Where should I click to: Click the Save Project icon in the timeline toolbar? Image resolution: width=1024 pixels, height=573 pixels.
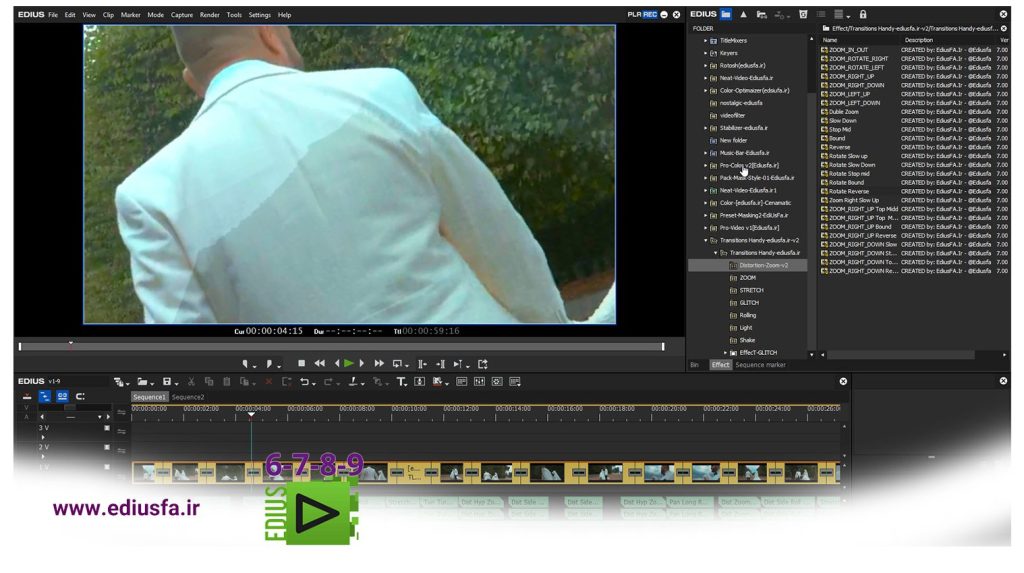(x=167, y=382)
